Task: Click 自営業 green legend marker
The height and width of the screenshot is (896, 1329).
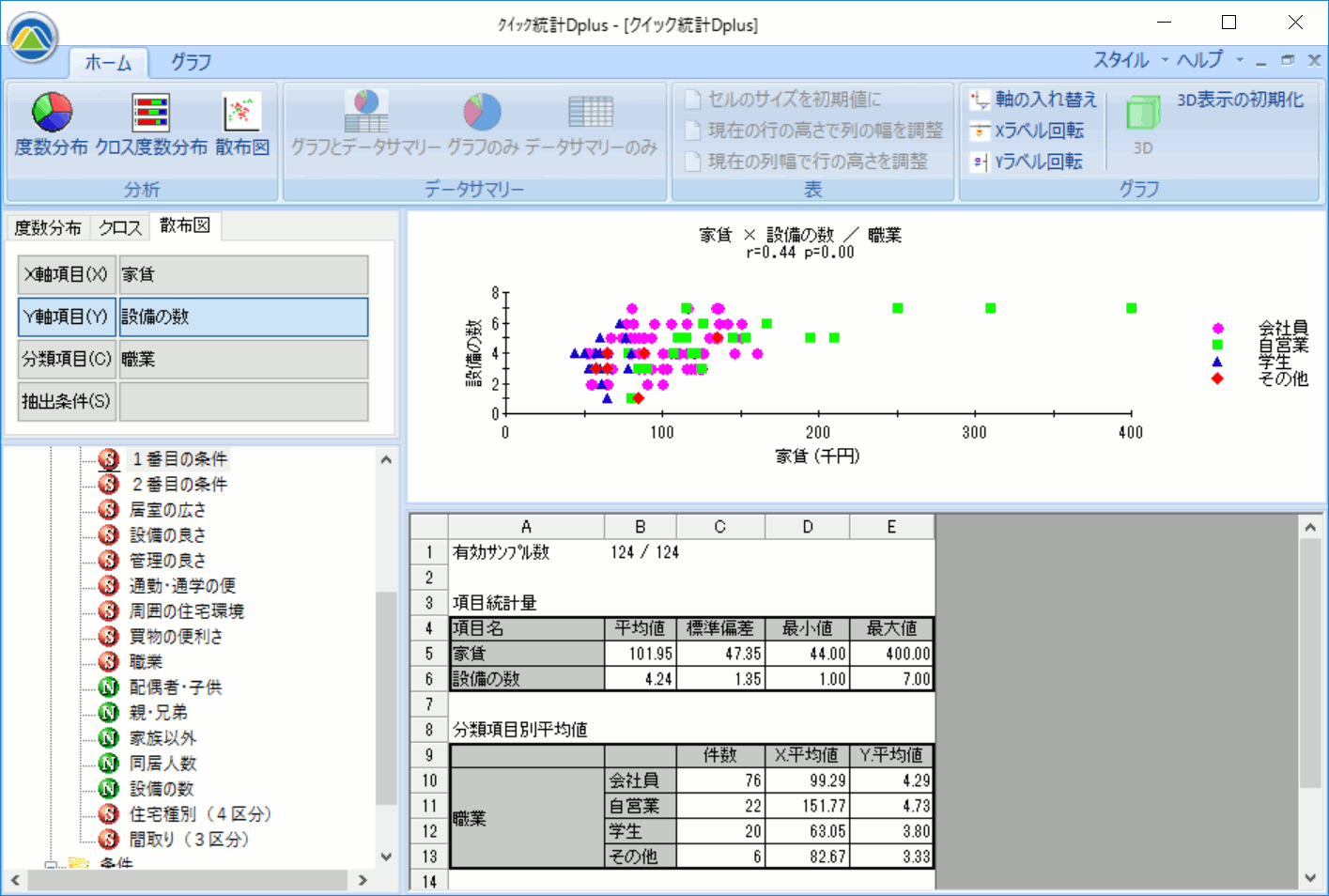Action: coord(1218,345)
